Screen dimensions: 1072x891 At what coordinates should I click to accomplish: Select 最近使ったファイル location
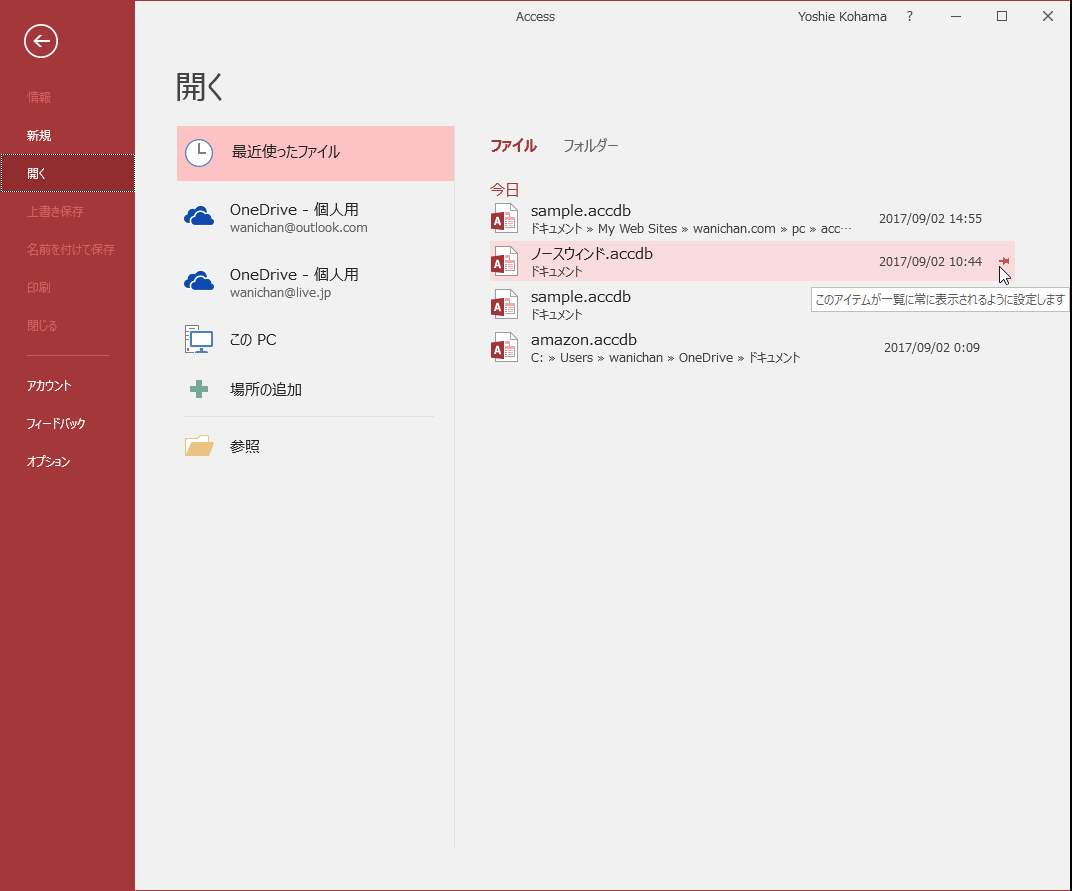[x=315, y=153]
